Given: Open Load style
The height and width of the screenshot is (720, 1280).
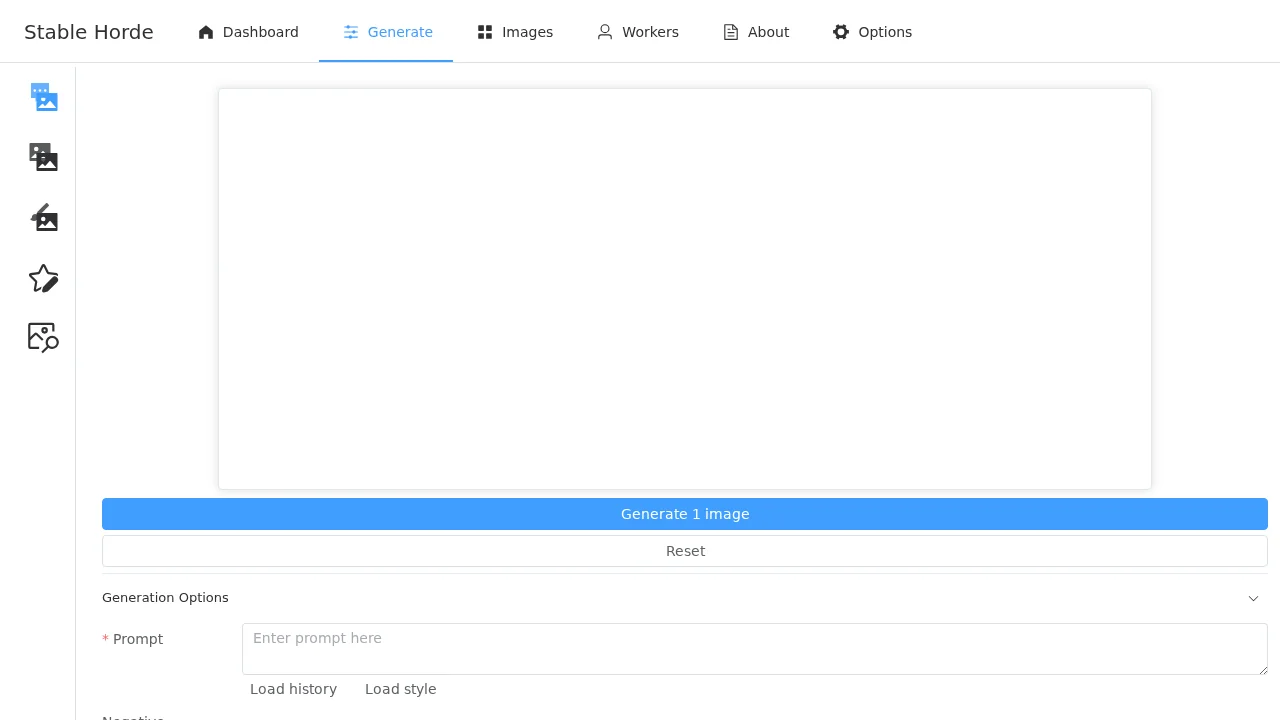Looking at the screenshot, I should coord(400,689).
